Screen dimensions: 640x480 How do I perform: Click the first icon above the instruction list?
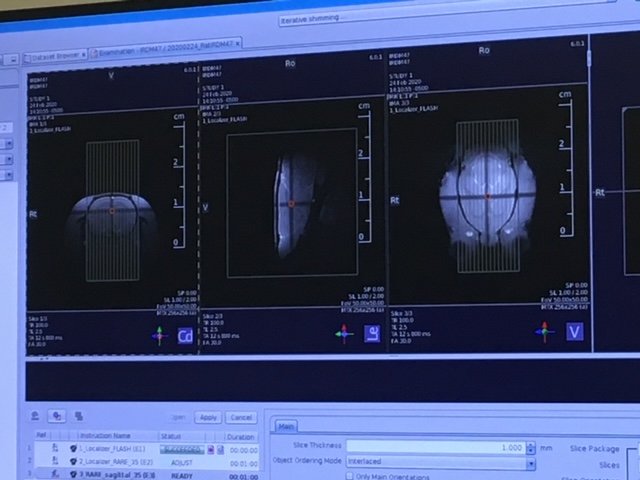click(35, 416)
